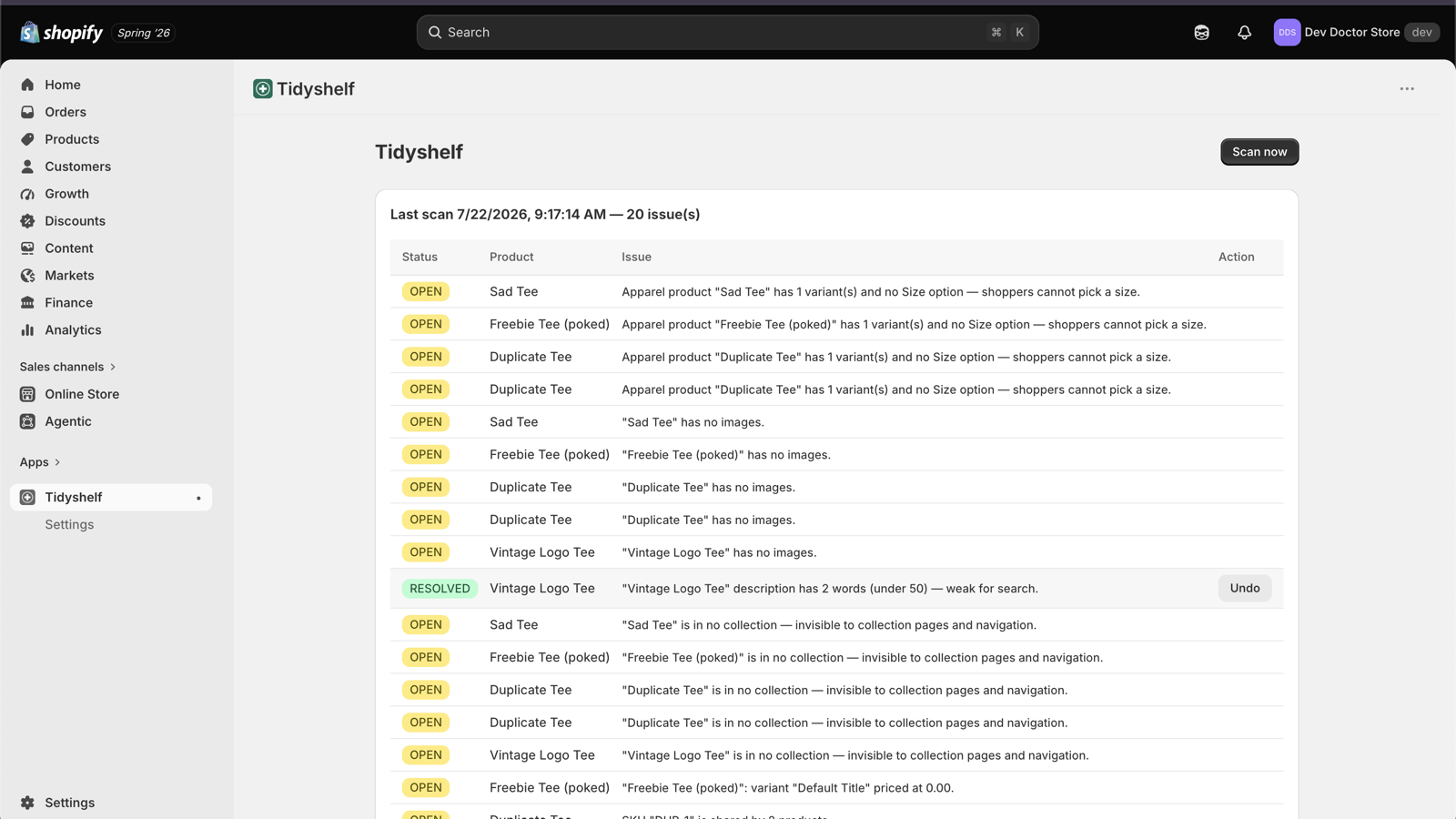Open the Home icon in sidebar
This screenshot has height=819, width=1456.
coord(27,85)
